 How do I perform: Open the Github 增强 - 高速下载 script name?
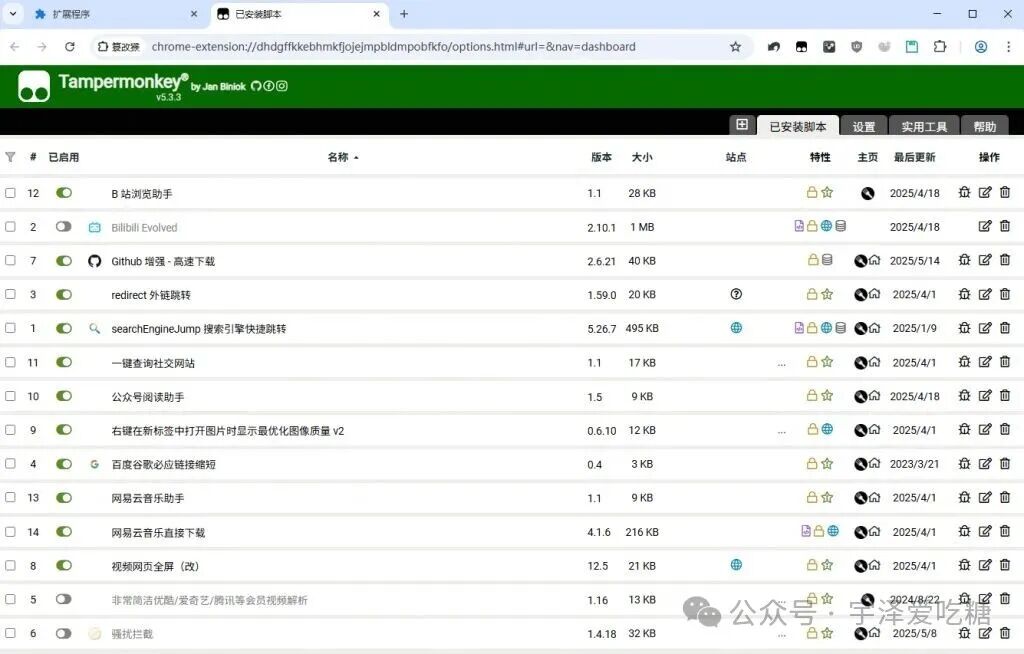[163, 261]
